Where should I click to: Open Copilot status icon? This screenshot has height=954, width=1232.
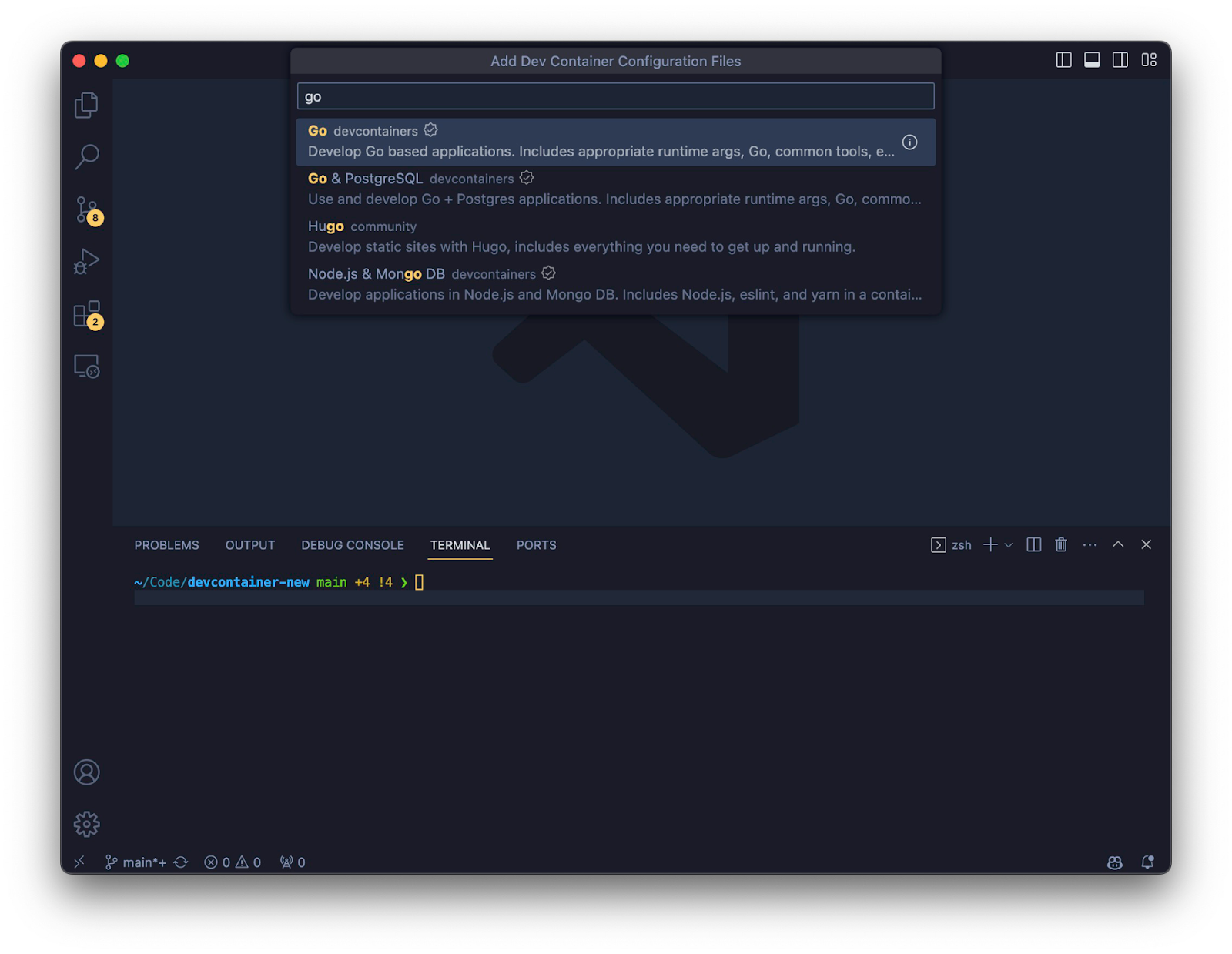point(1114,862)
